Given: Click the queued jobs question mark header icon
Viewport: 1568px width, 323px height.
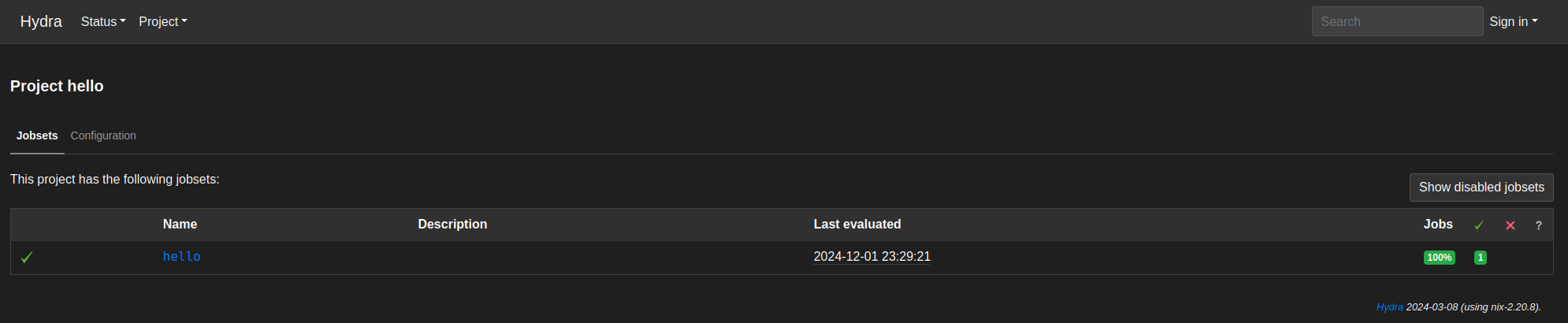Looking at the screenshot, I should click(1539, 225).
